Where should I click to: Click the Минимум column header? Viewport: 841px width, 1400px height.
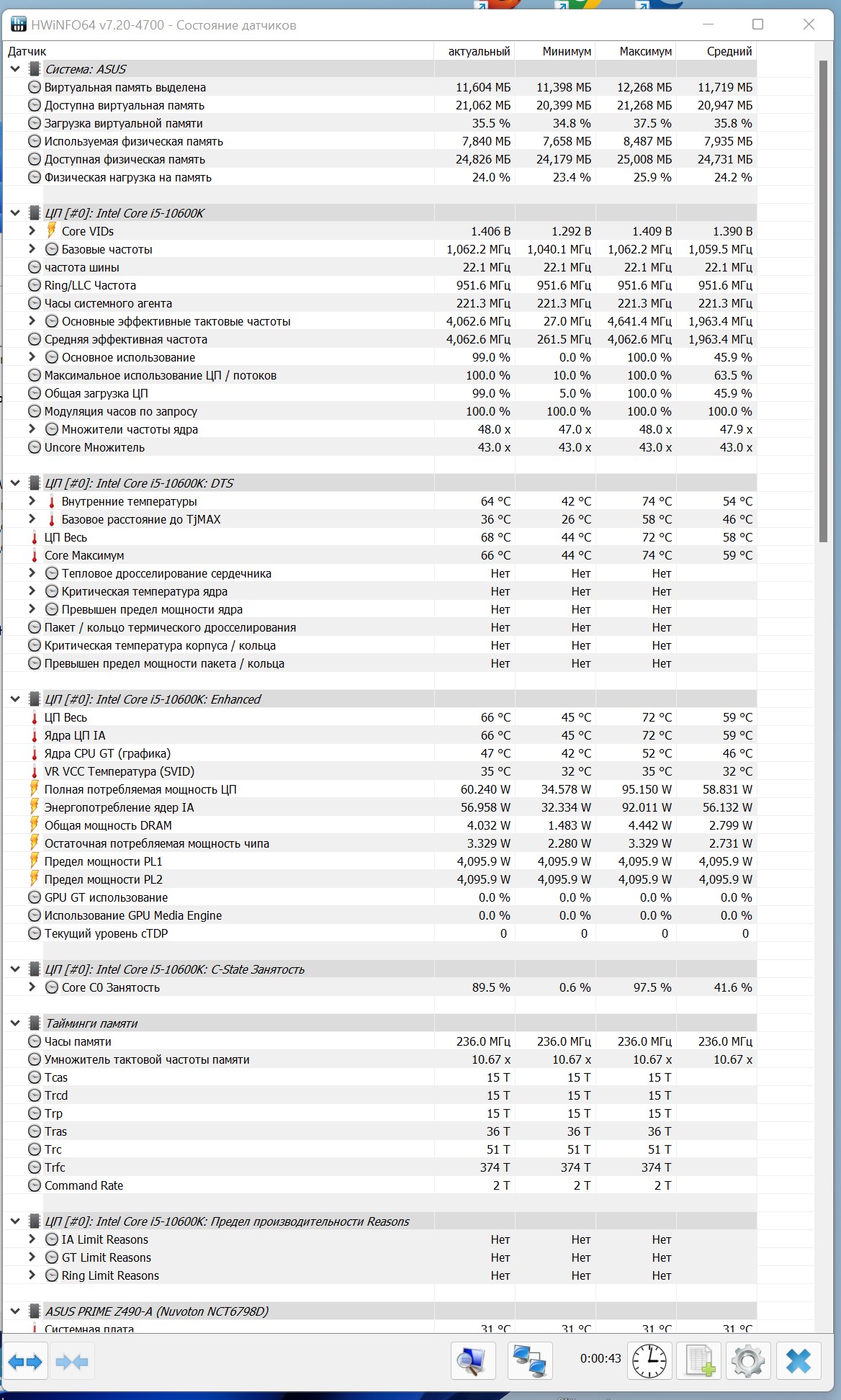(x=555, y=51)
